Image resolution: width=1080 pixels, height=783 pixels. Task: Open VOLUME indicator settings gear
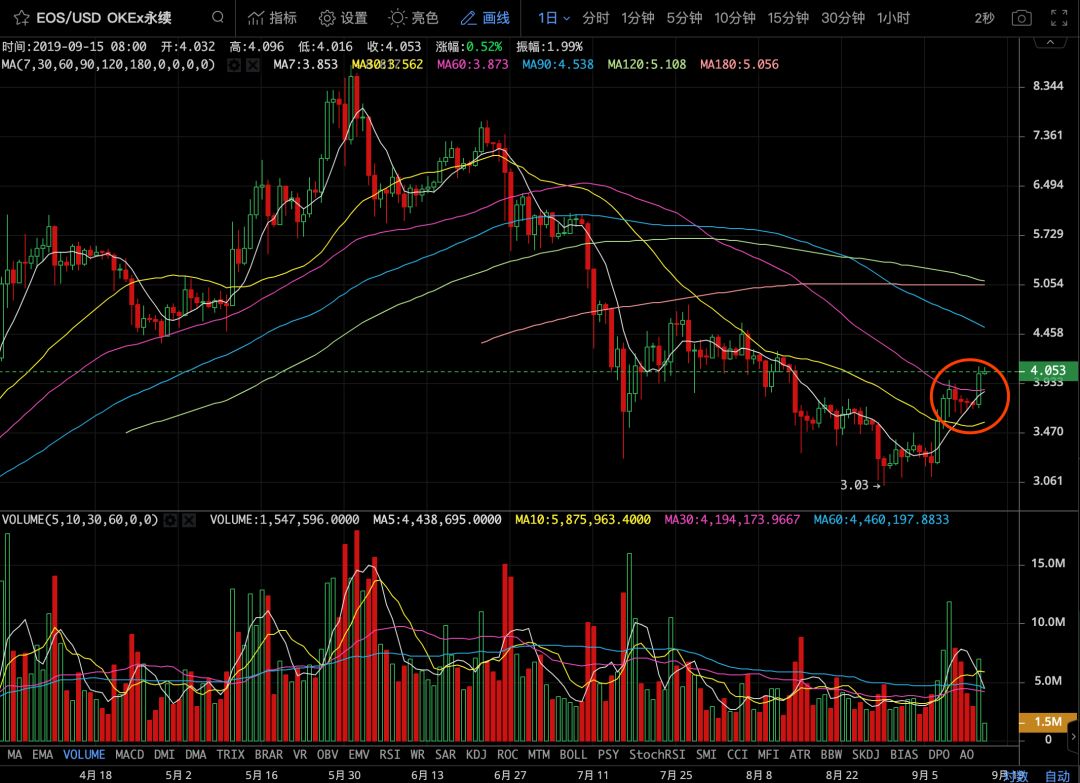pos(170,520)
